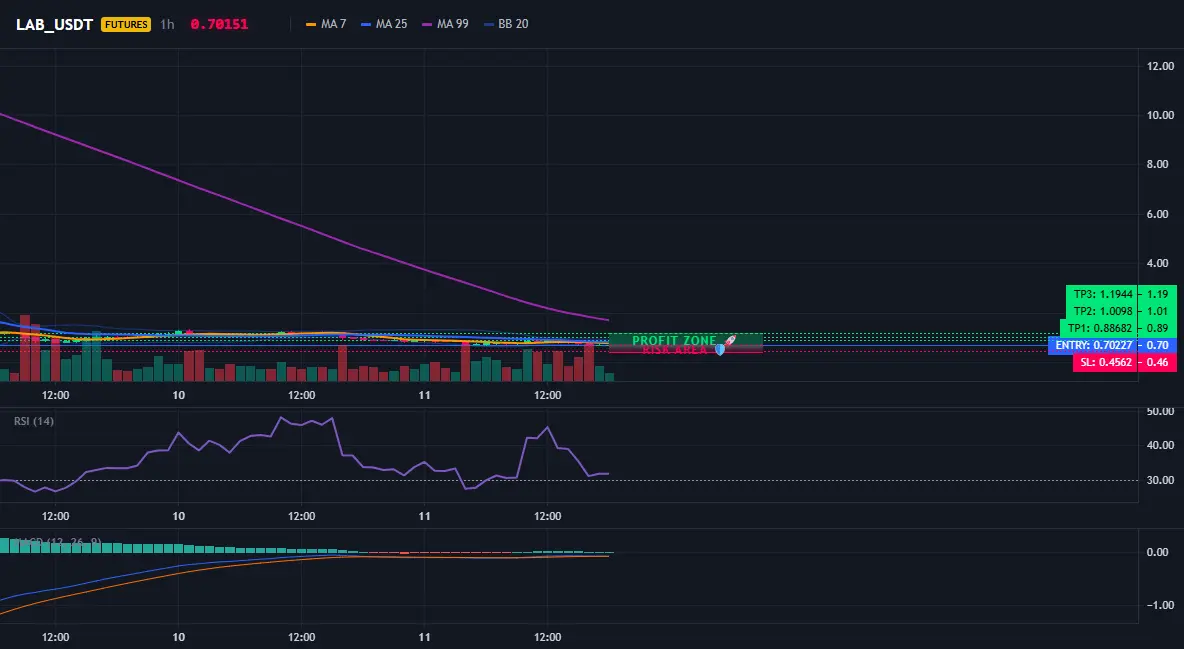Click the rocket icon beside PROFIT ZONE
This screenshot has width=1184, height=649.
[729, 341]
